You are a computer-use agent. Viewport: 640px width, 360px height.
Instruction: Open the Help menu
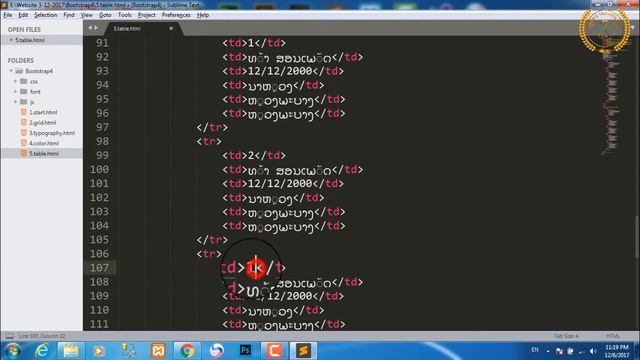(203, 15)
